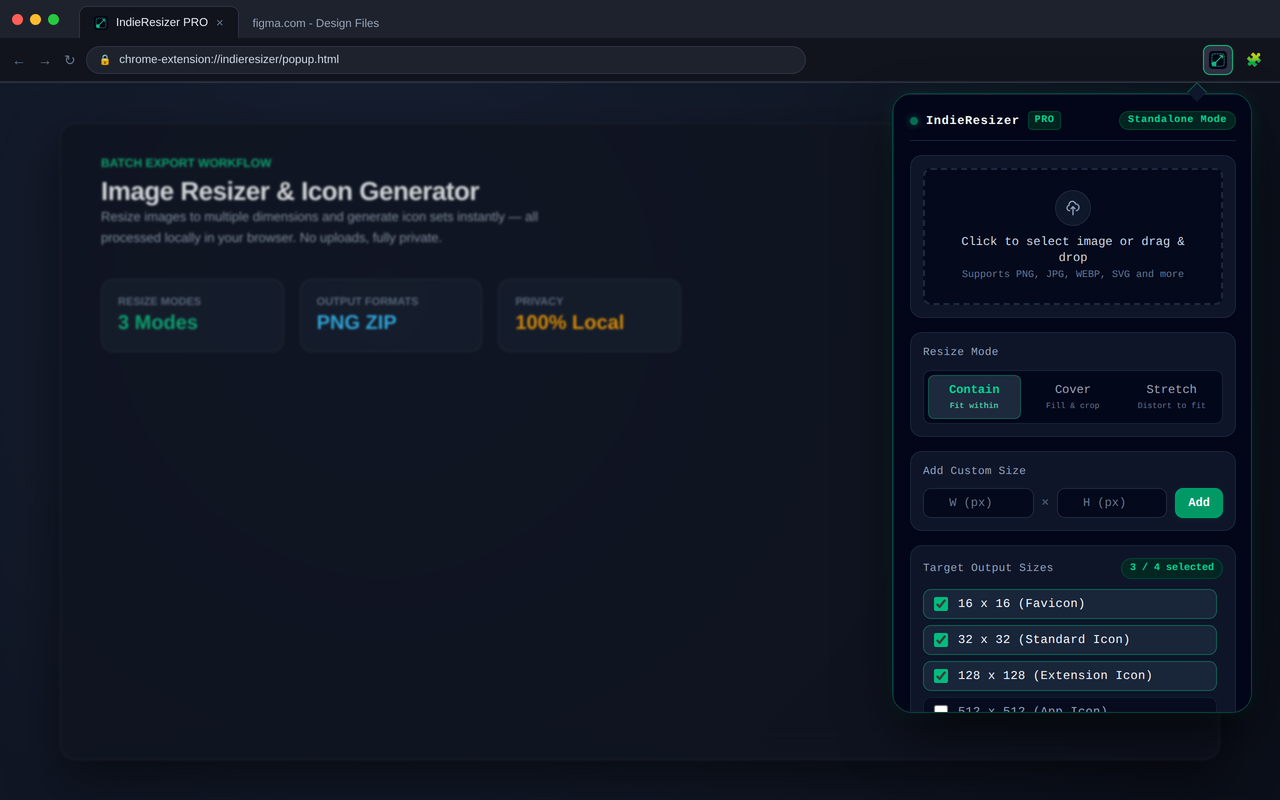
Task: Click the 'Target Output Sizes' label
Action: pyautogui.click(x=988, y=568)
